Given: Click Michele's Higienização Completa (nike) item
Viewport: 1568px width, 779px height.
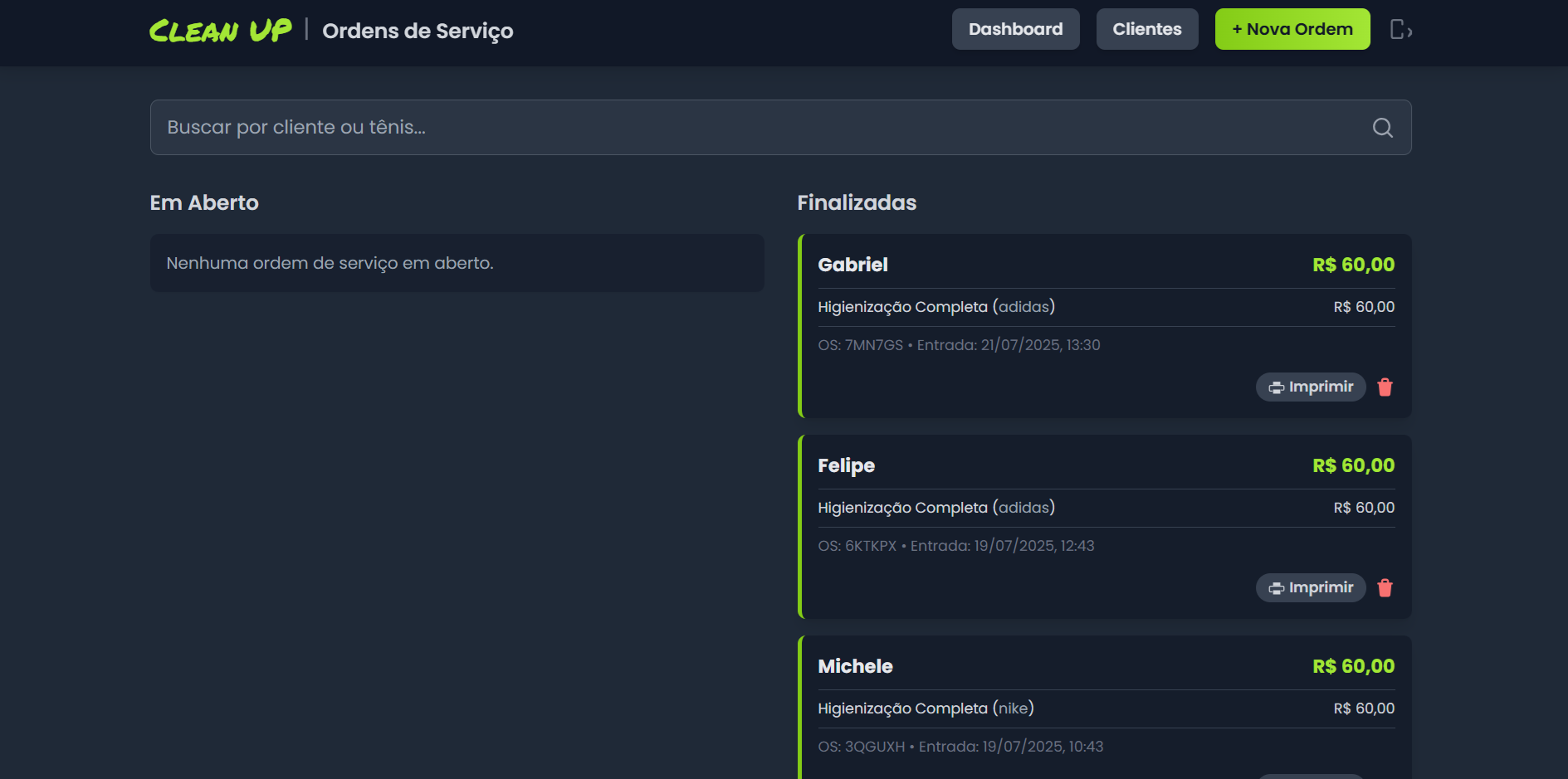Looking at the screenshot, I should 926,708.
